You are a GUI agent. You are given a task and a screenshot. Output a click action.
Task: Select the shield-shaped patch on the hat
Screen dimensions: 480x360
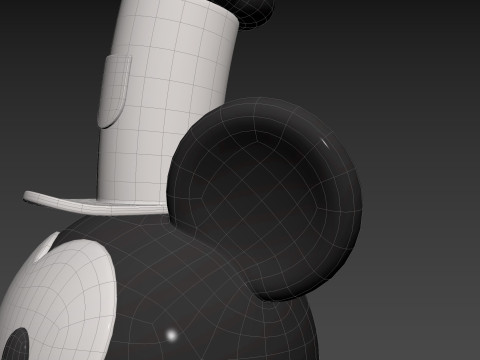pos(114,91)
